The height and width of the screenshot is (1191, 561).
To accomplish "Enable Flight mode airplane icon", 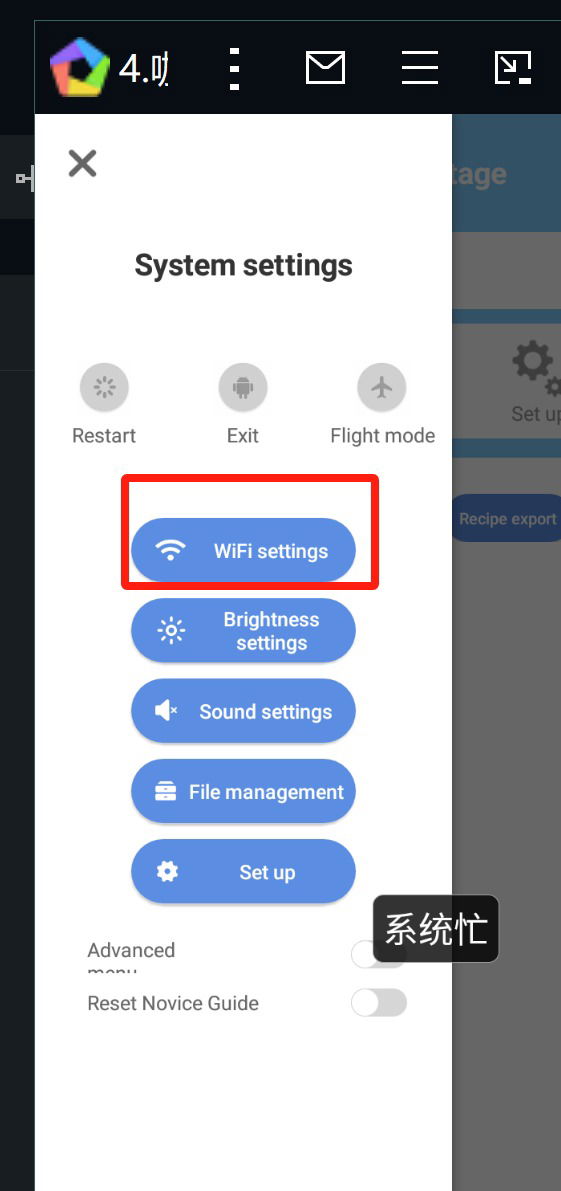I will (382, 387).
